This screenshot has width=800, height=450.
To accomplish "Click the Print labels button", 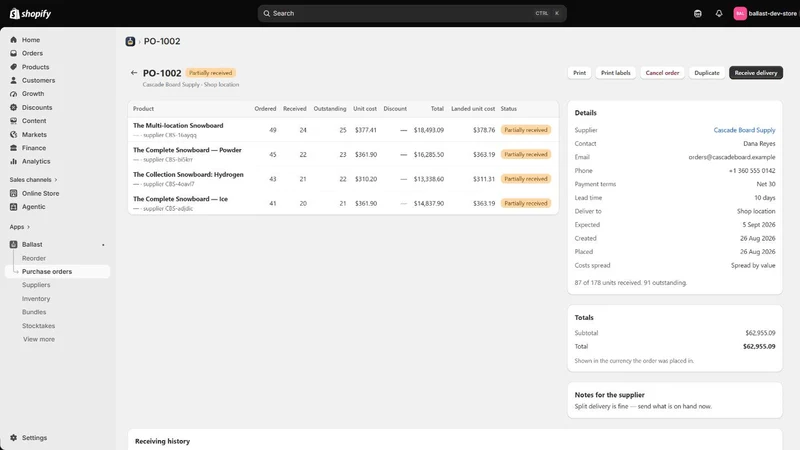I will coord(615,73).
